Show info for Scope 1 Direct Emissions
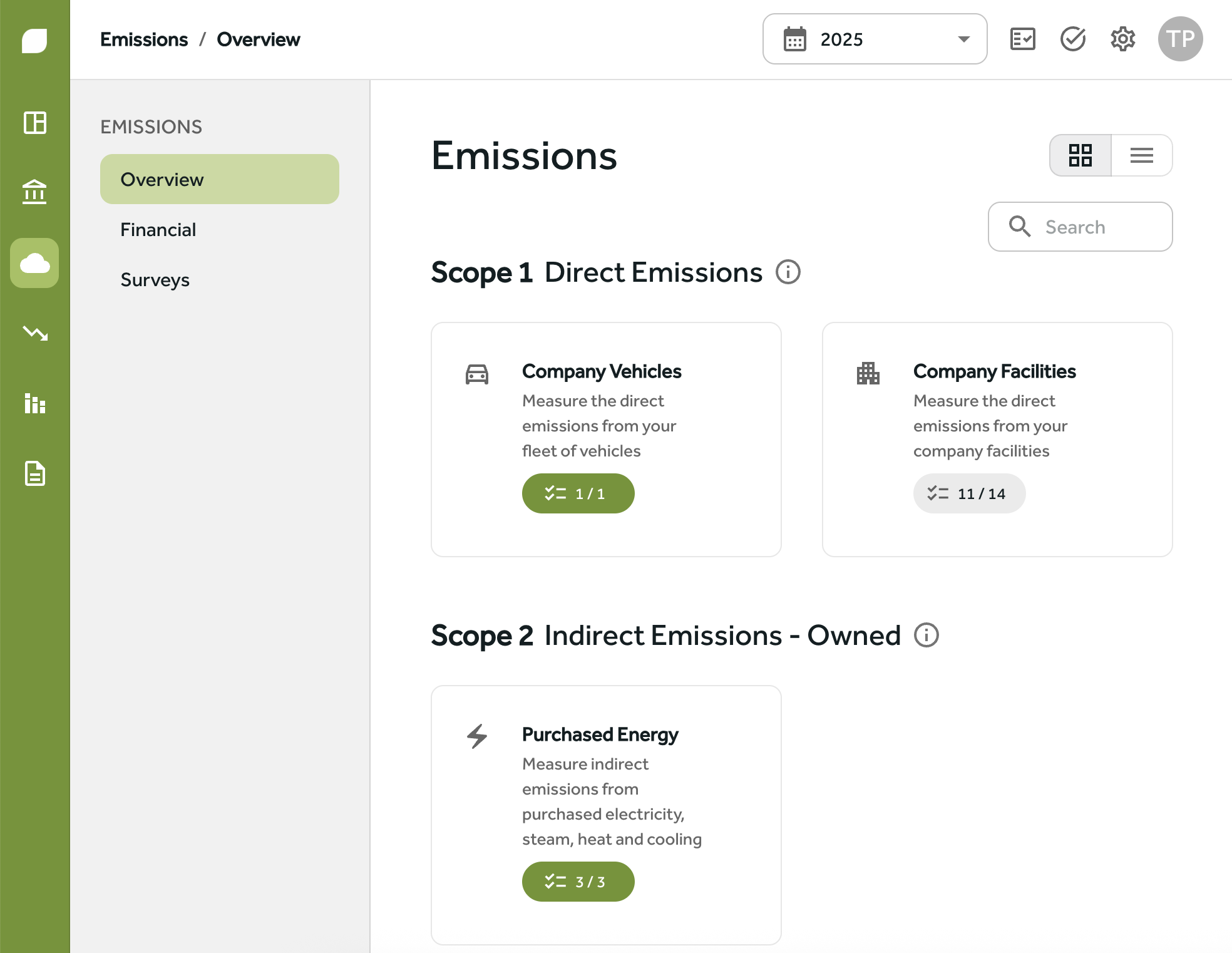 pos(788,272)
